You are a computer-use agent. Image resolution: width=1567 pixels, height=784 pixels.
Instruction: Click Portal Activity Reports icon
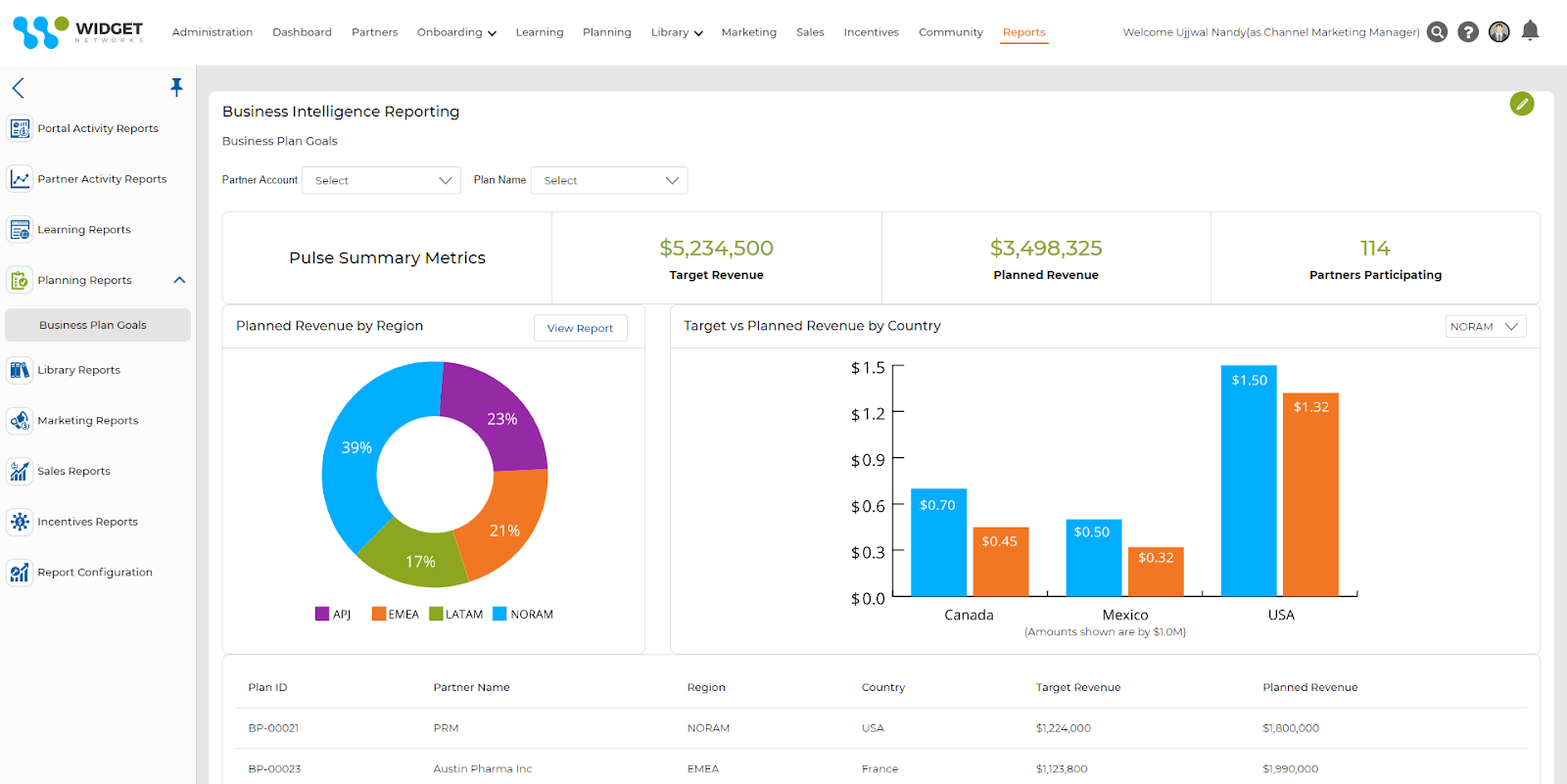[x=20, y=128]
